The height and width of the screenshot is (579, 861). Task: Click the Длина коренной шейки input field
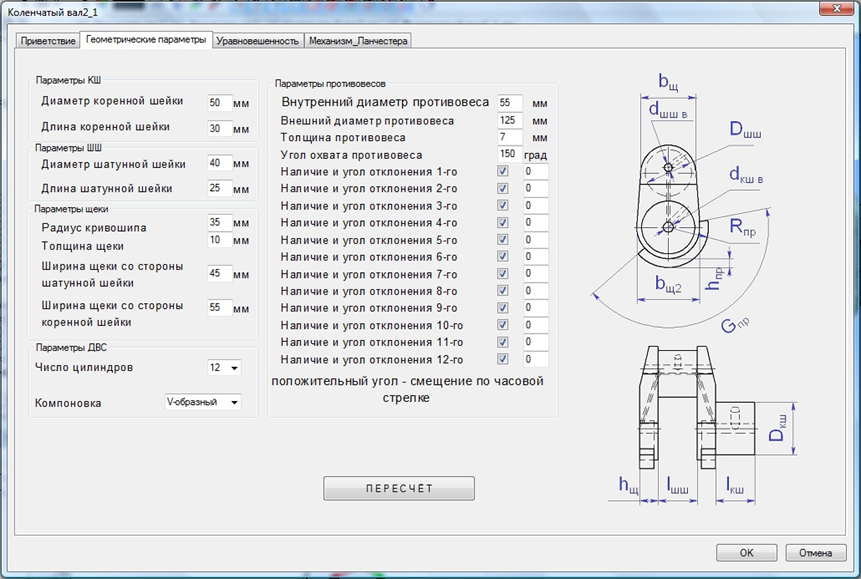pyautogui.click(x=220, y=129)
